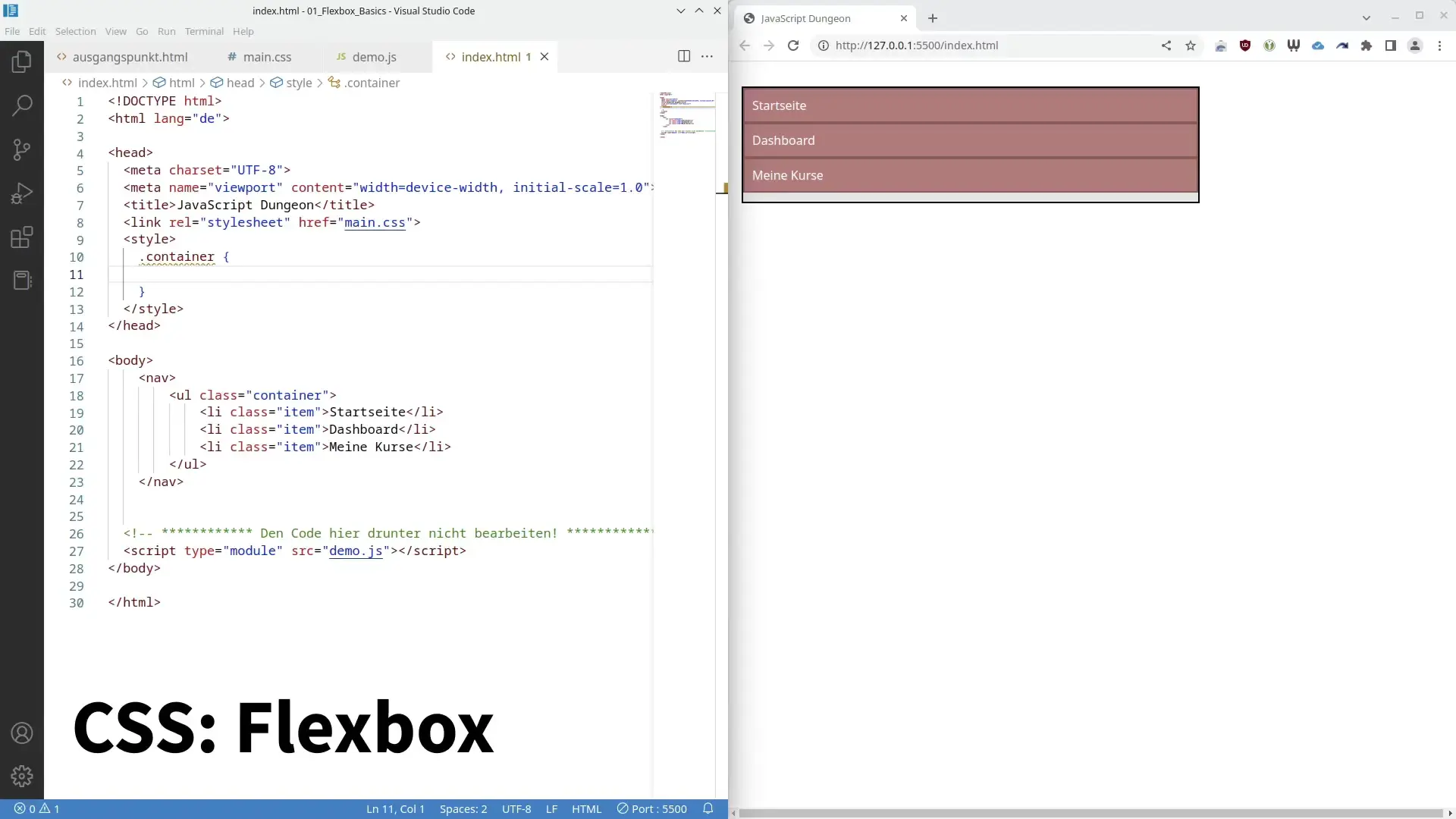Click the Spaces: 2 indentation button
Viewport: 1456px width, 819px height.
click(463, 809)
